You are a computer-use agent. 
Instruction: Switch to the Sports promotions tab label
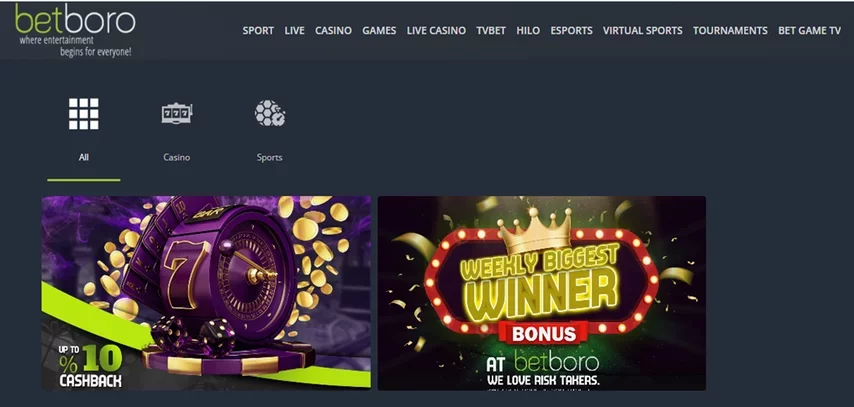click(x=270, y=157)
